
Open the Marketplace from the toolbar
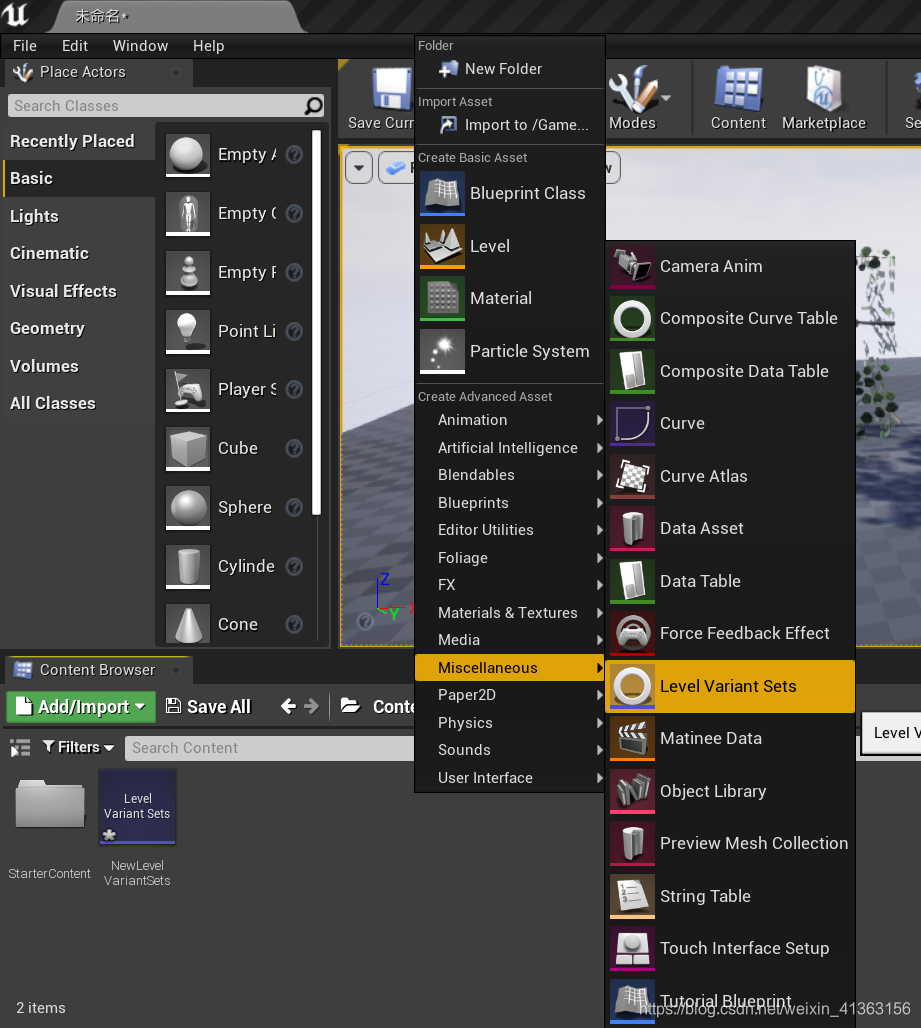click(x=823, y=97)
